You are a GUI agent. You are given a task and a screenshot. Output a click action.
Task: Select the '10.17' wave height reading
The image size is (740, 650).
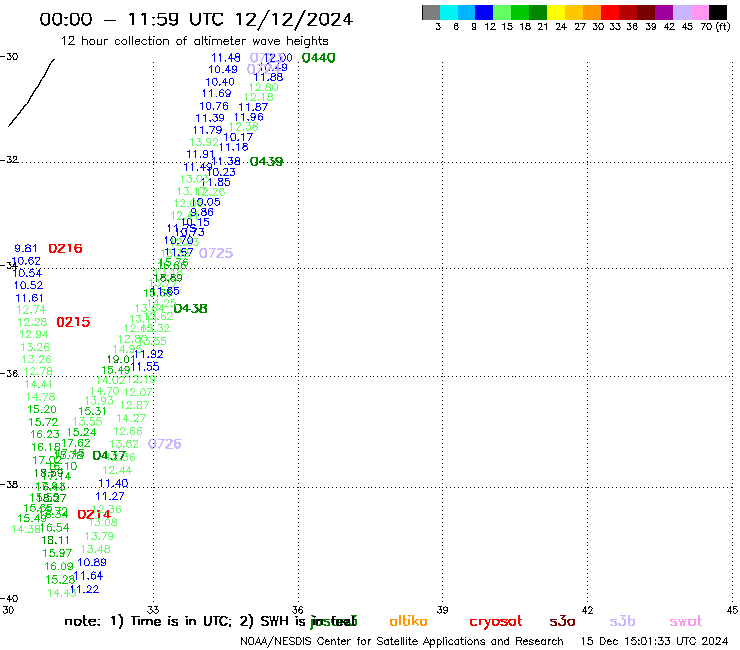(x=238, y=137)
